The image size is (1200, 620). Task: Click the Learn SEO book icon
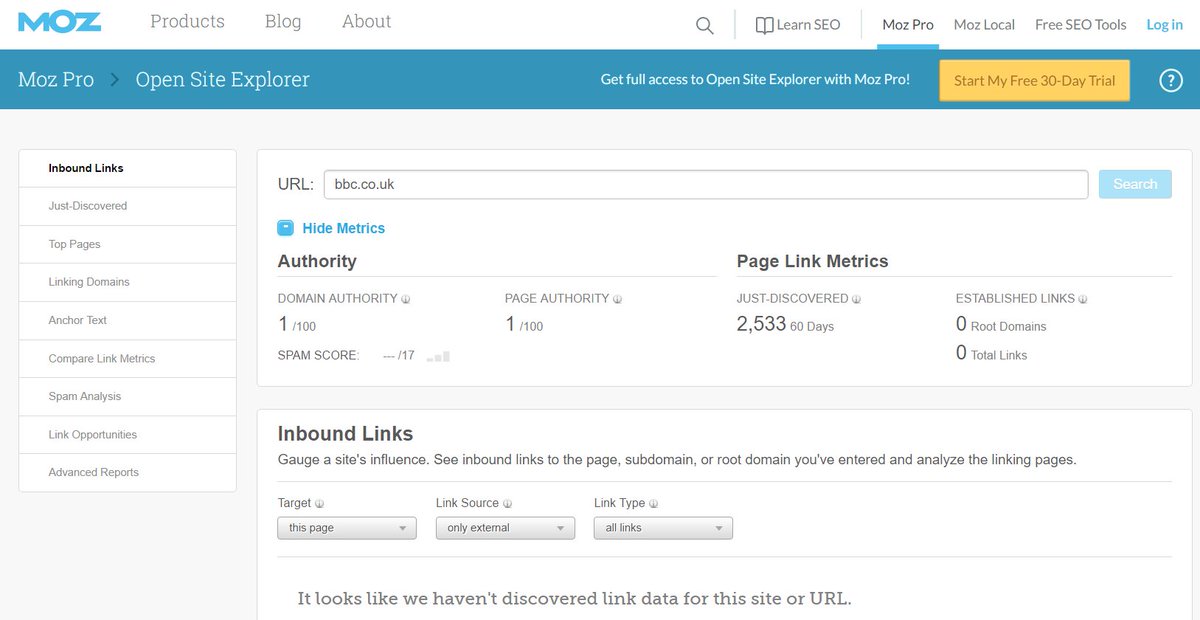click(x=764, y=25)
